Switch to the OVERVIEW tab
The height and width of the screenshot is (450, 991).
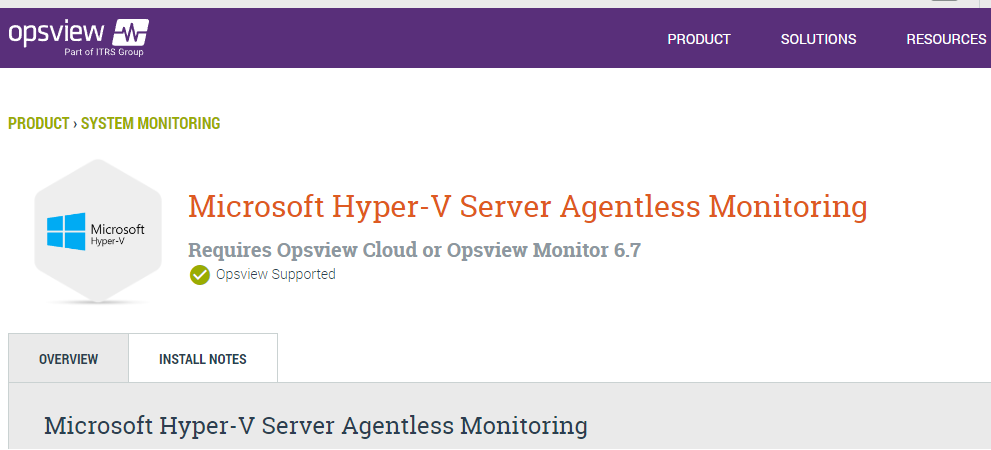(x=68, y=359)
